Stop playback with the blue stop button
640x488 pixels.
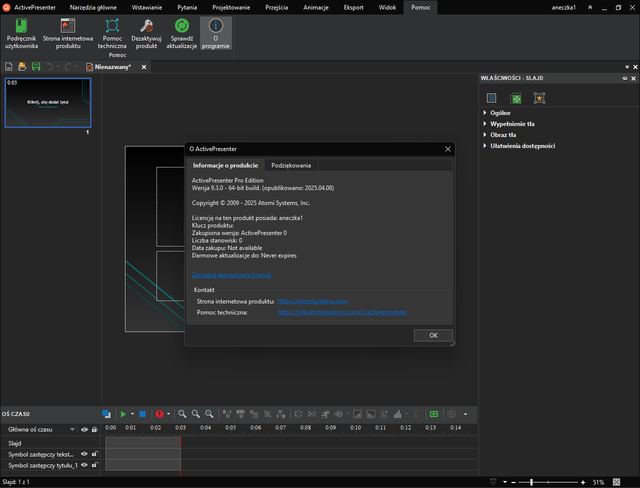(x=142, y=414)
